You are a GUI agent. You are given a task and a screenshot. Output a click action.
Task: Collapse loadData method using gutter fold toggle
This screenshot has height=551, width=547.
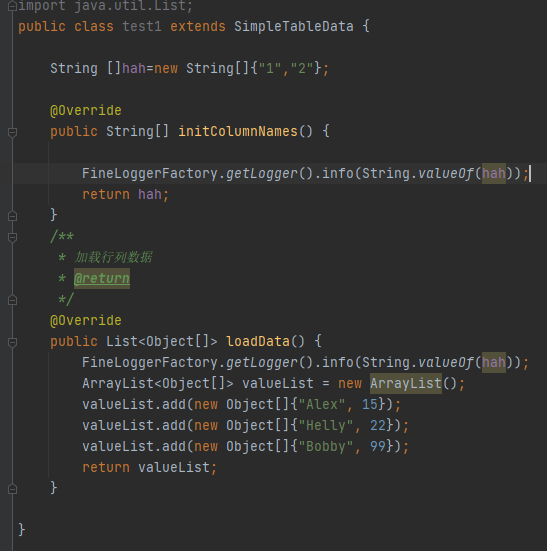(x=12, y=342)
